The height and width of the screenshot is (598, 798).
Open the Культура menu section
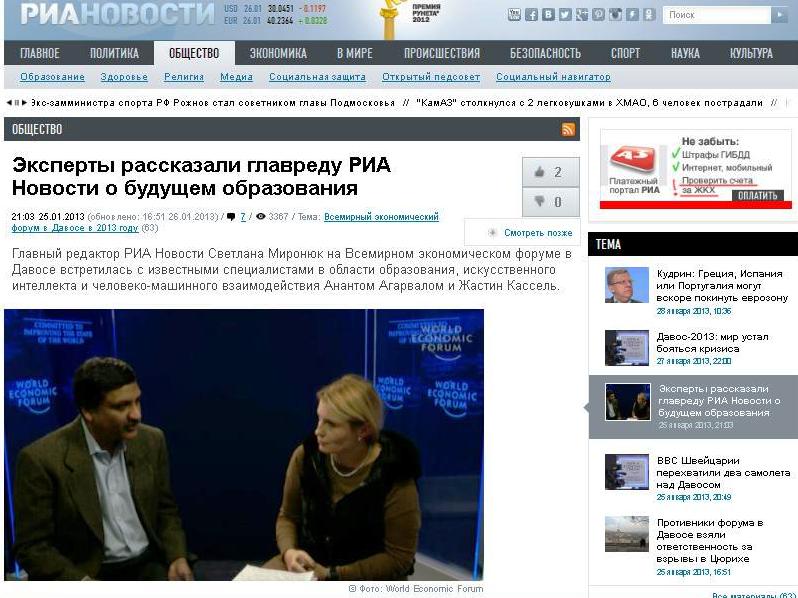pyautogui.click(x=751, y=53)
